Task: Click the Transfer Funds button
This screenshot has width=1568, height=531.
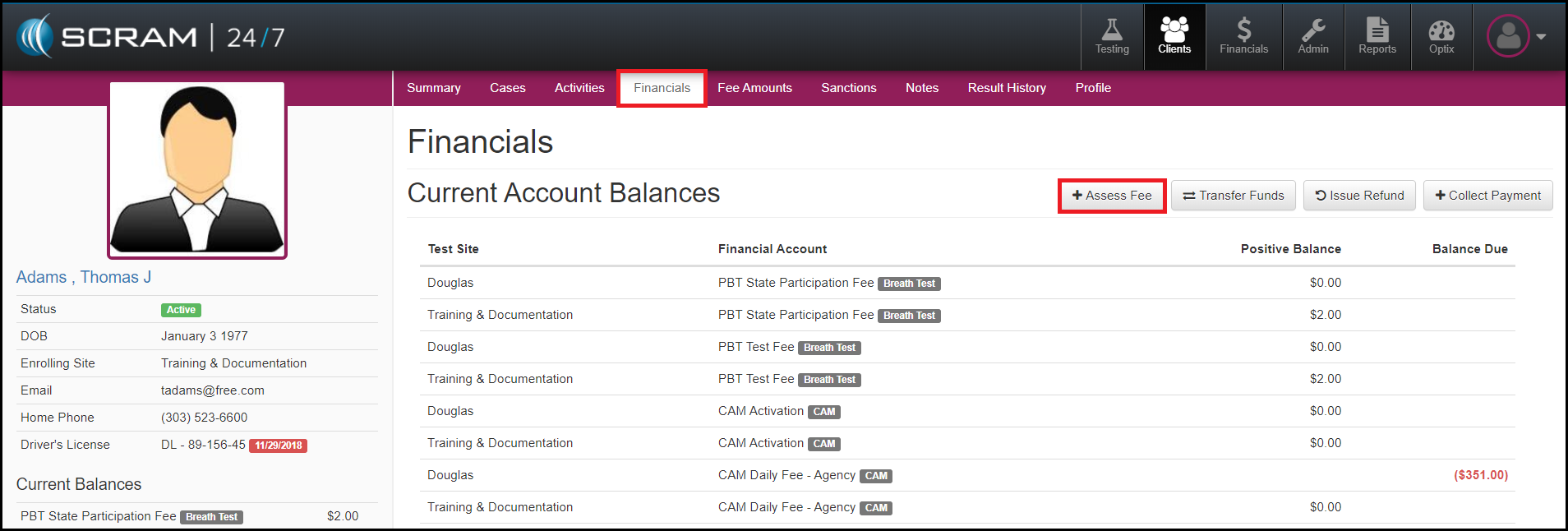Action: (1233, 196)
